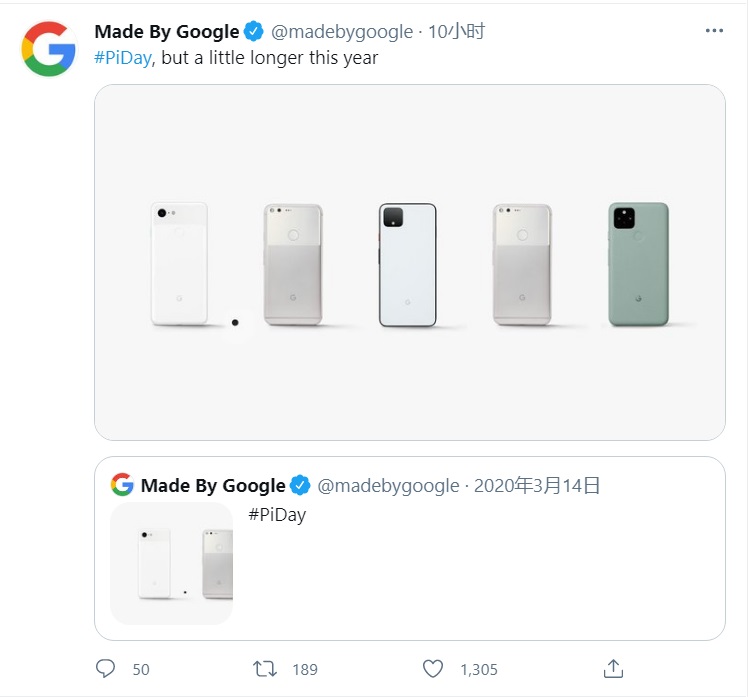Click the large Google profile avatar
The image size is (749, 697).
[48, 48]
